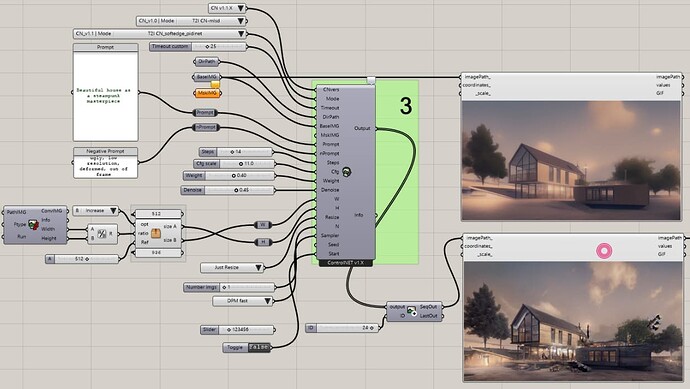Expand the DPM fast sampler dropdown
Image resolution: width=690 pixels, height=389 pixels.
[x=243, y=301]
